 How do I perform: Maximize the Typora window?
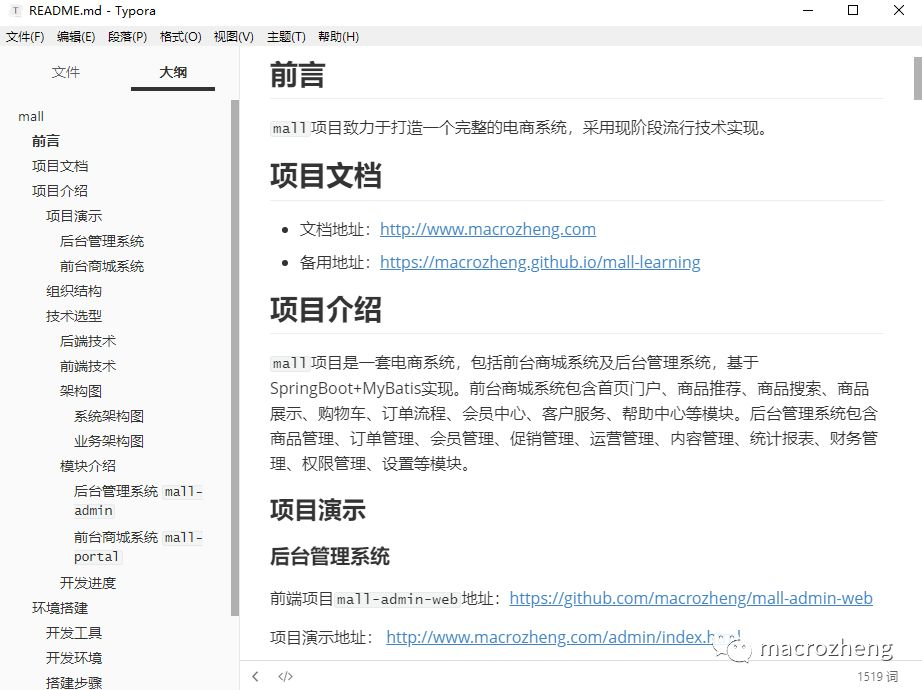[x=853, y=11]
